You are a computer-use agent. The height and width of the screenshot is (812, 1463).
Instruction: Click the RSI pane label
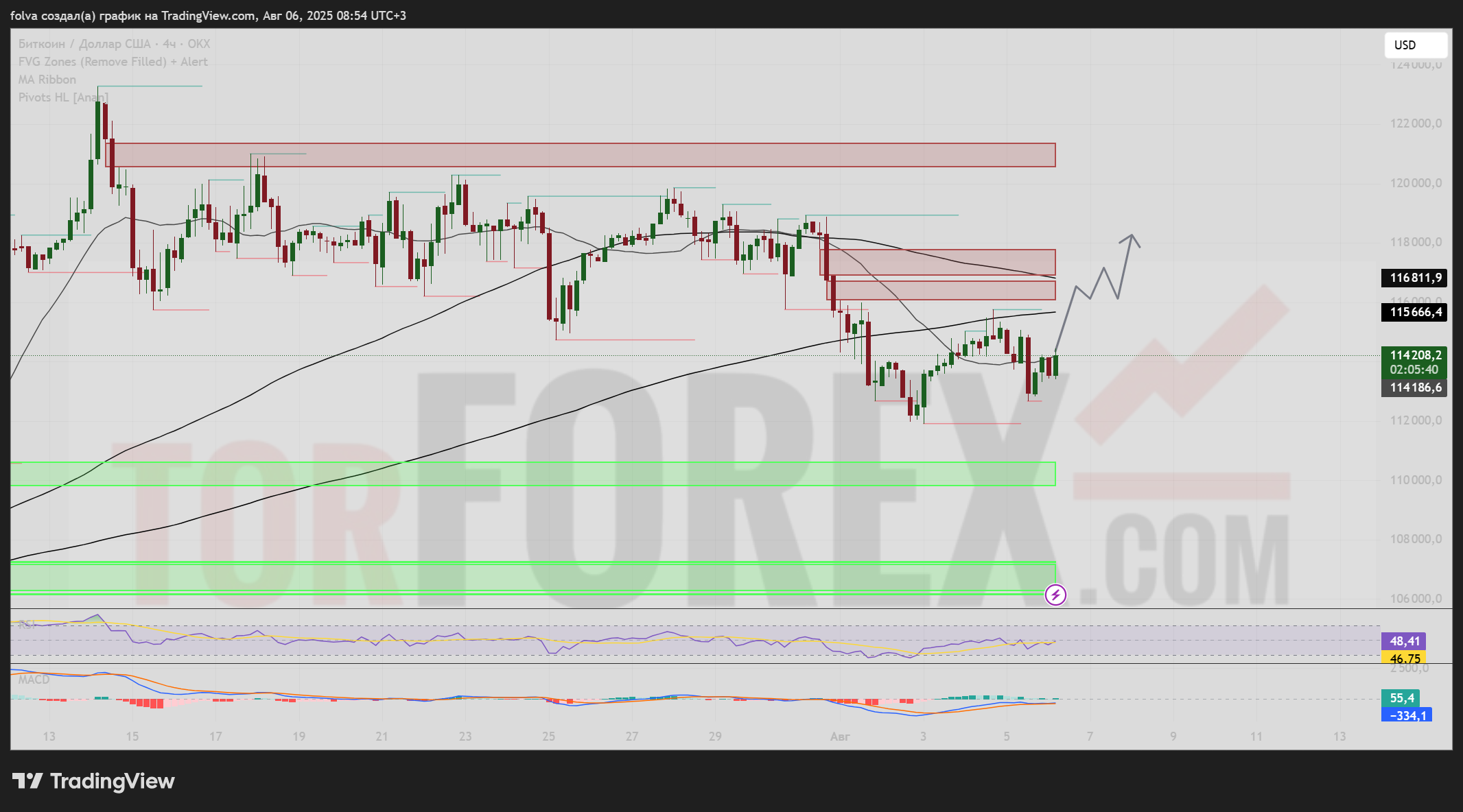[x=27, y=624]
